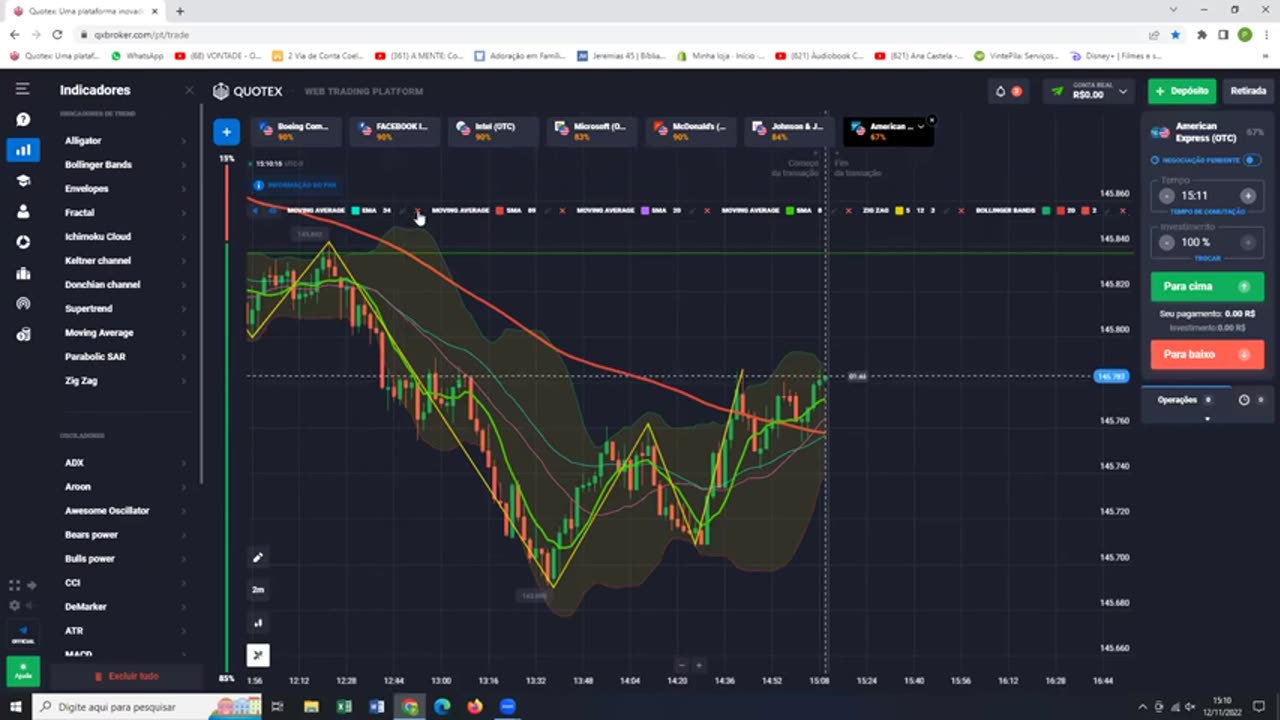Switch to the Boeing Company asset tab
The width and height of the screenshot is (1280, 720).
[x=295, y=131]
